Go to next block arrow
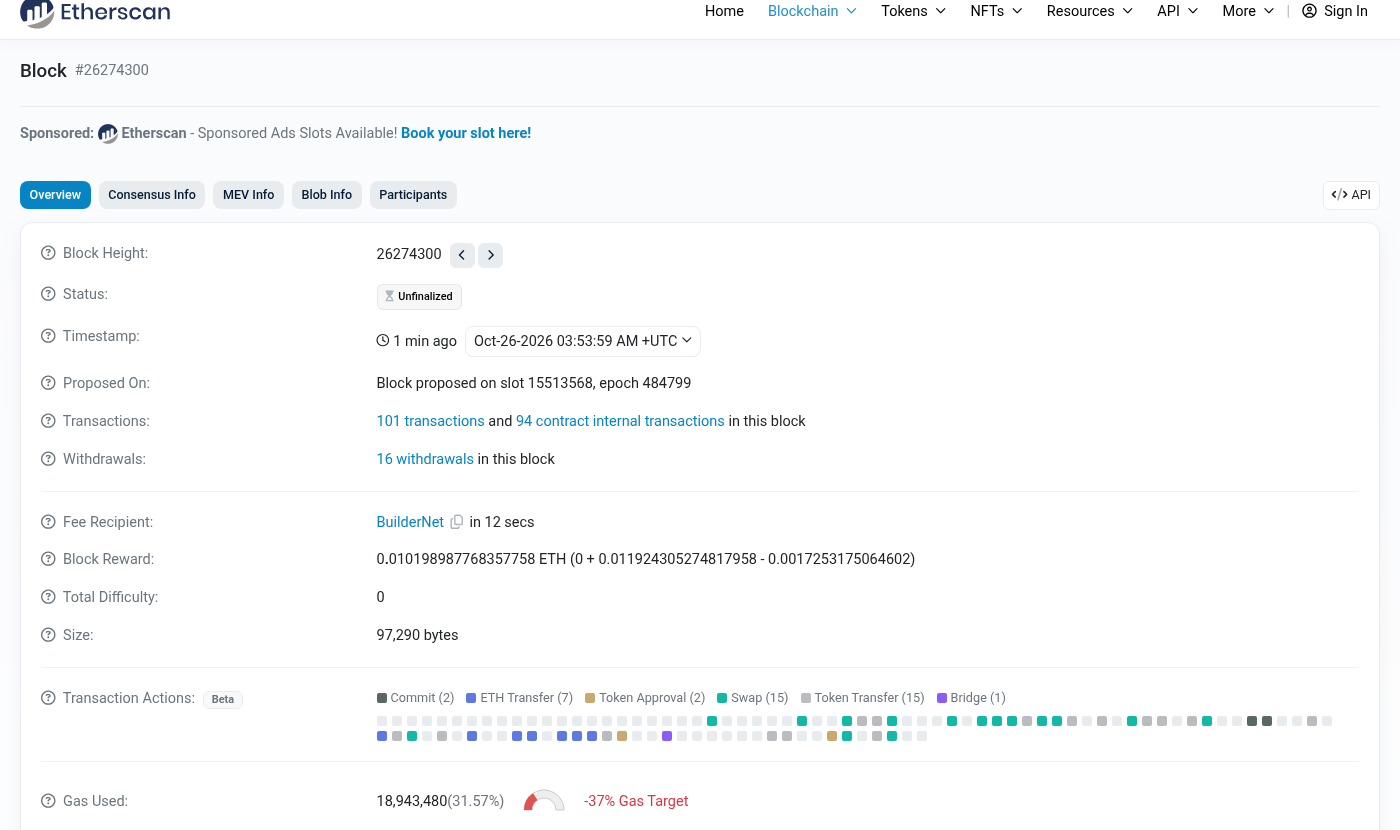This screenshot has width=1400, height=830. 490,255
